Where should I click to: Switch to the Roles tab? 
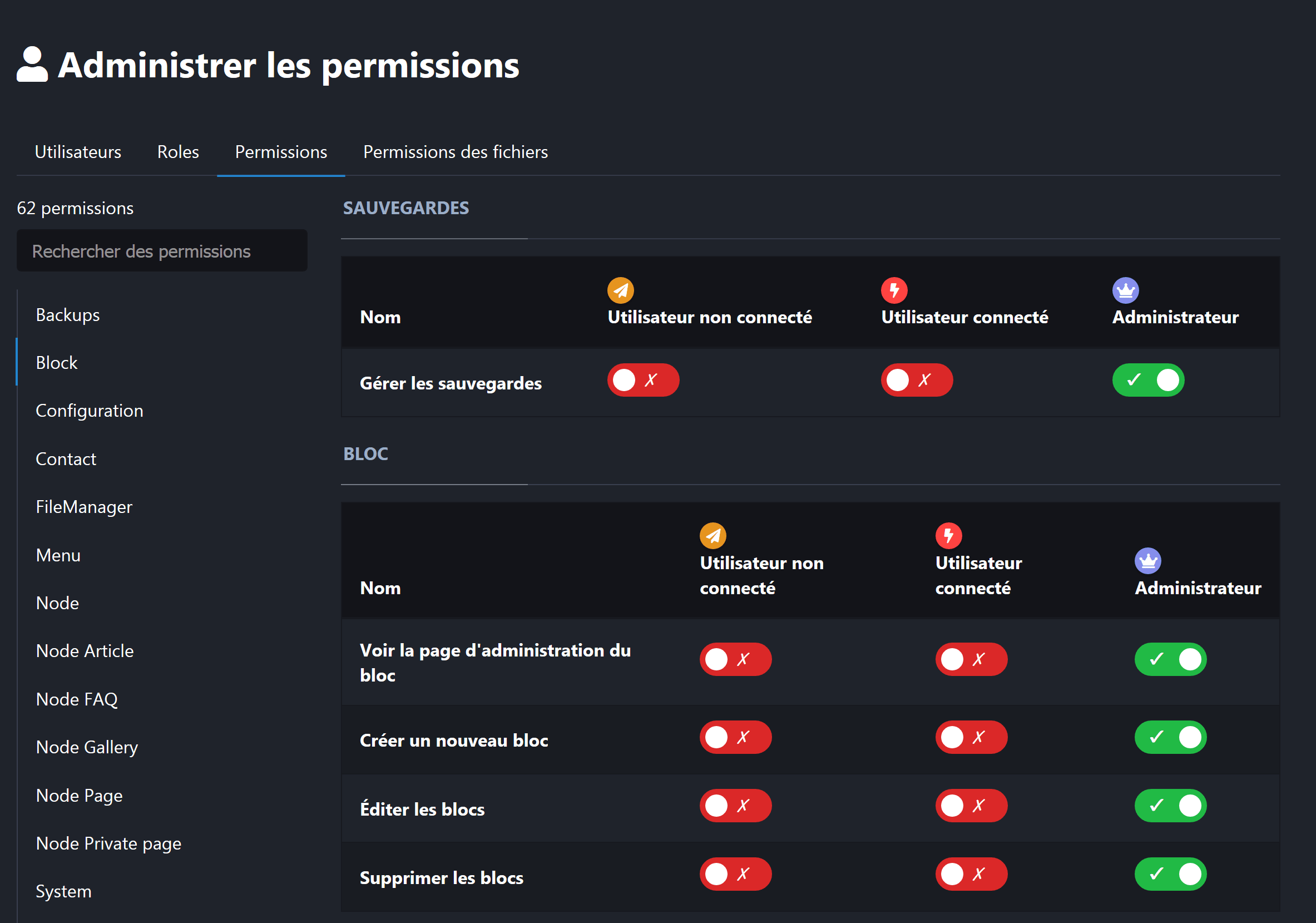tap(177, 151)
